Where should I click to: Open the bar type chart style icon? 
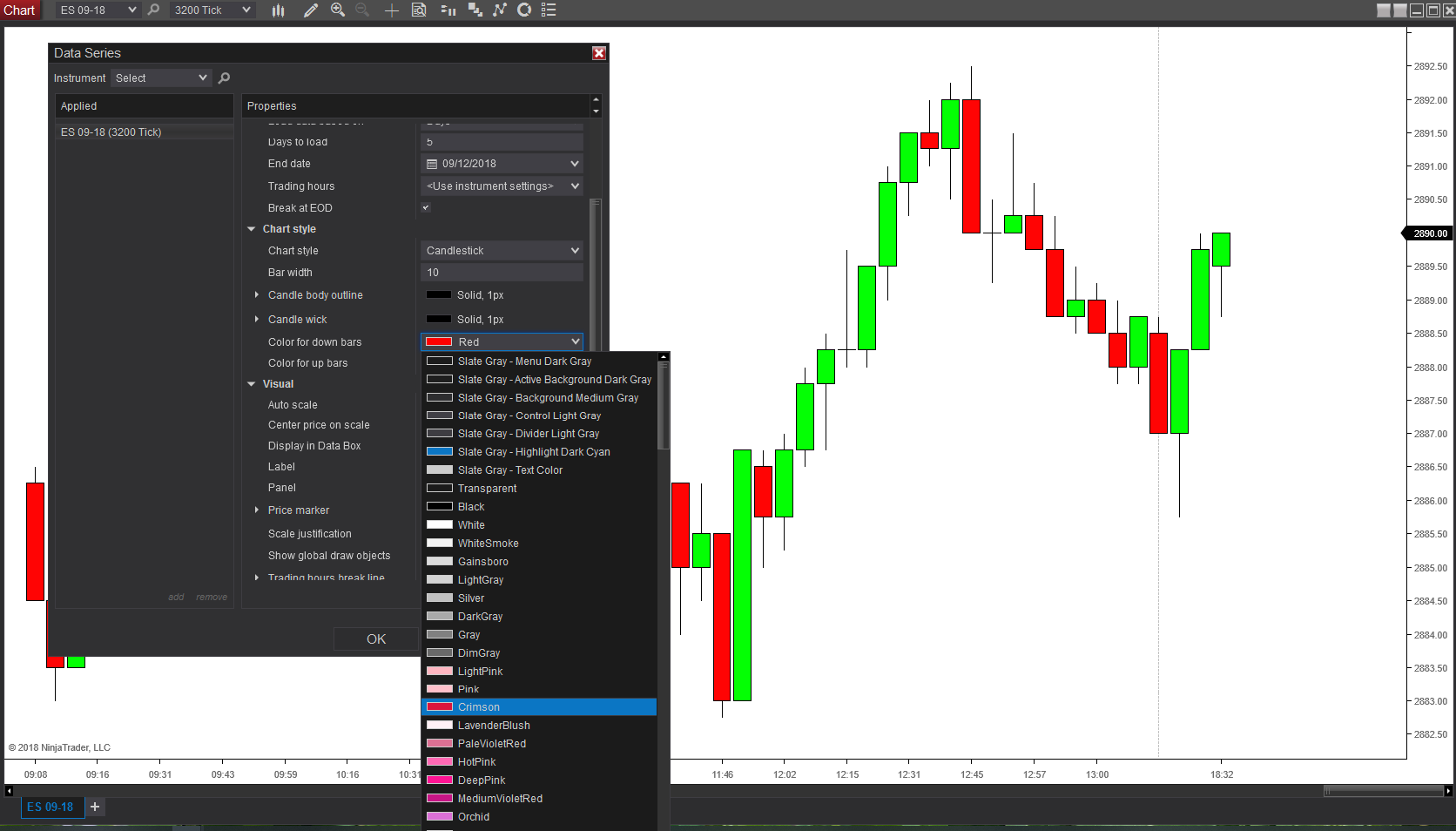pos(278,10)
